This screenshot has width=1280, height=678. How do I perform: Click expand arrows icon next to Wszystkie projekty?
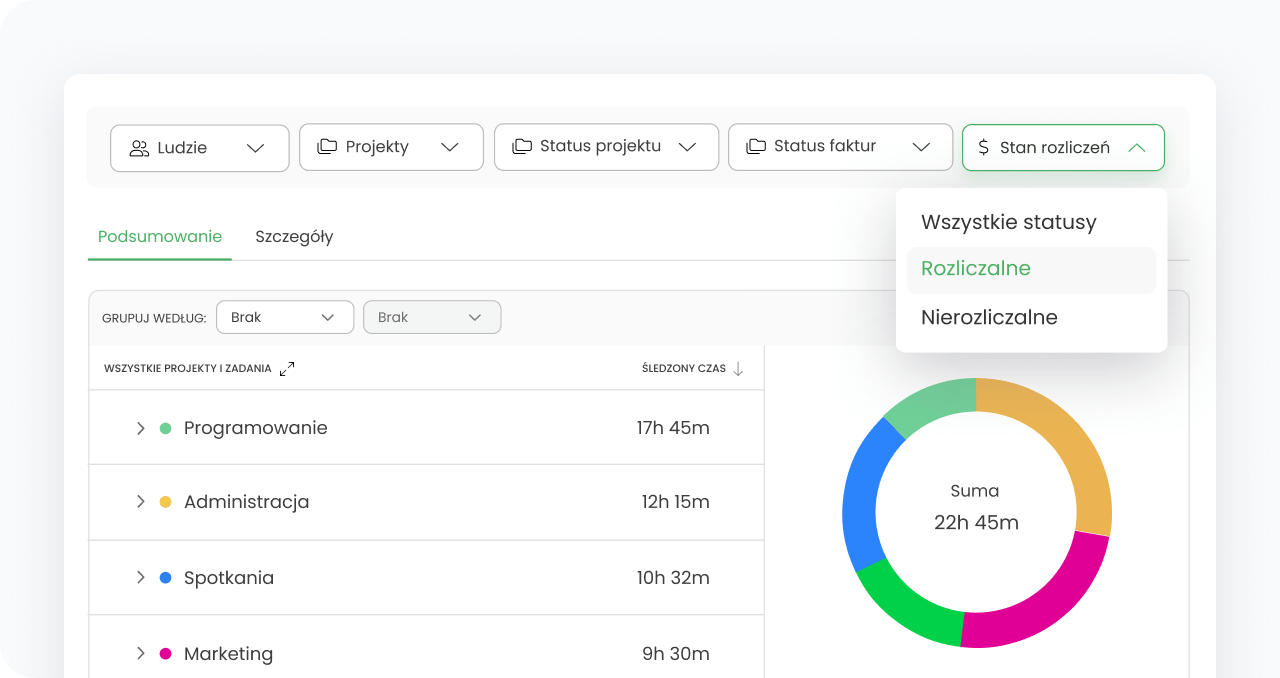[287, 369]
